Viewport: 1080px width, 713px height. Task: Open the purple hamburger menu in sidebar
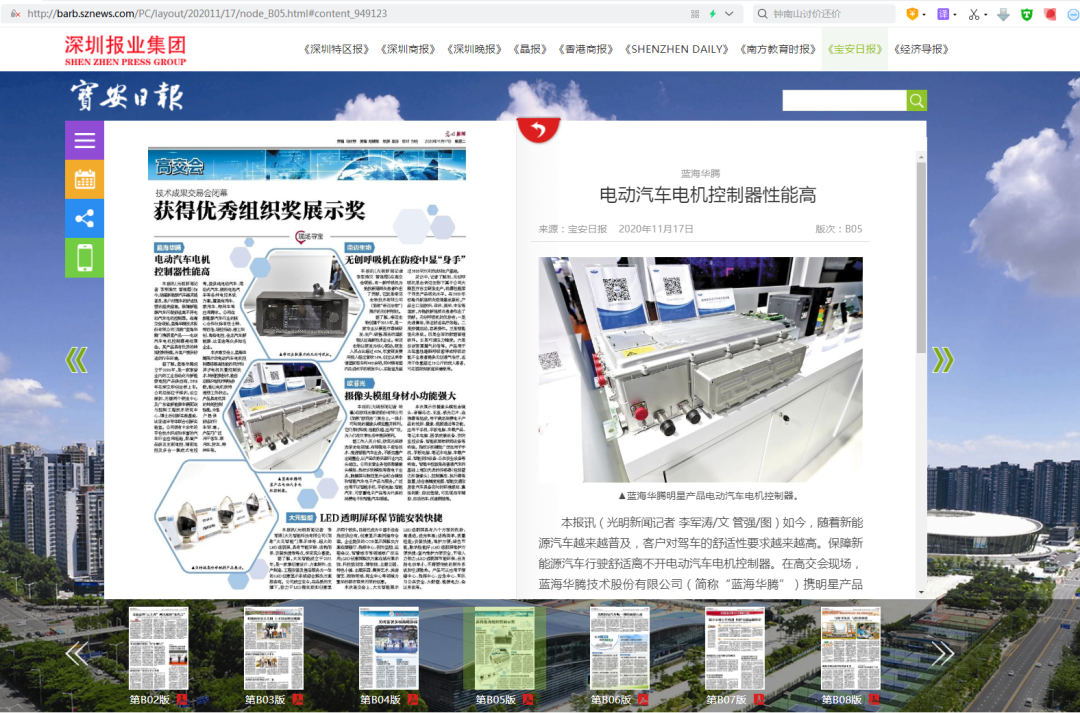(85, 141)
